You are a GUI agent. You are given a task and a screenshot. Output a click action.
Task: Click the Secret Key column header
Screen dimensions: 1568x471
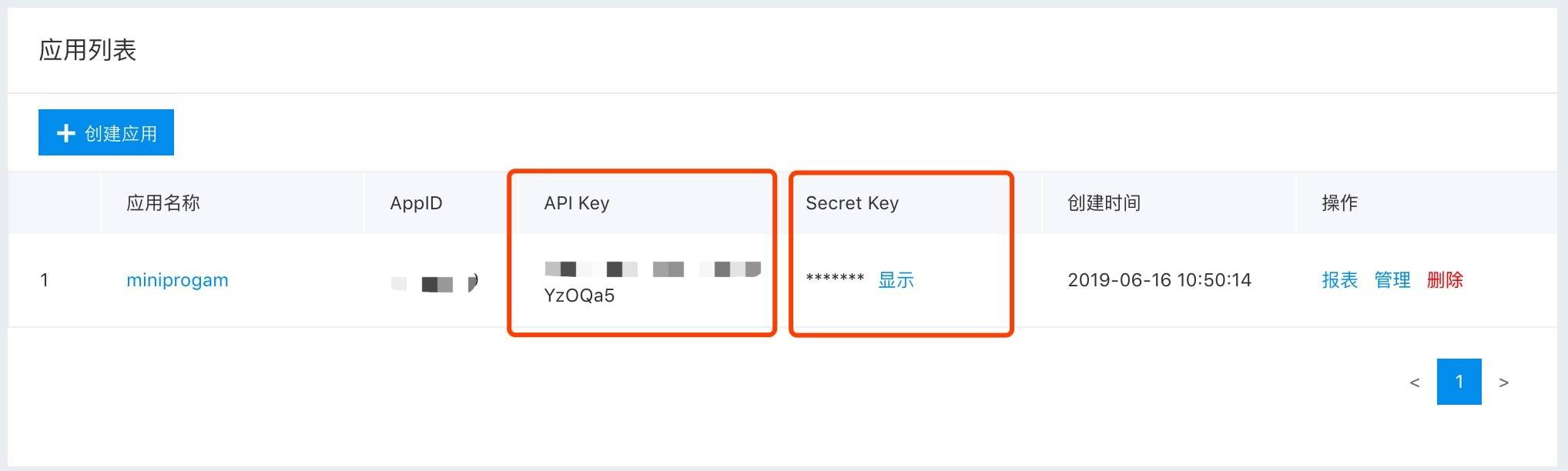[x=852, y=203]
